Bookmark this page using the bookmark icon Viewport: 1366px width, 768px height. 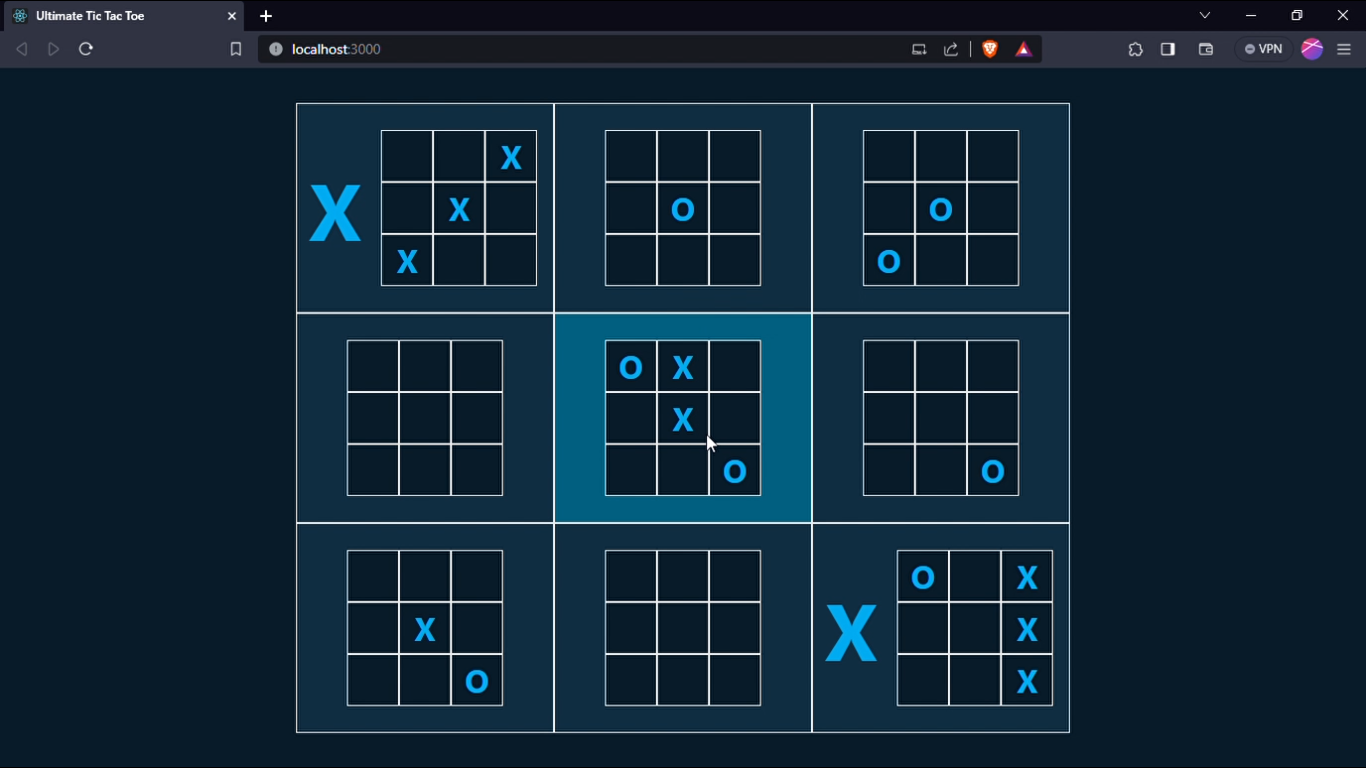[236, 49]
